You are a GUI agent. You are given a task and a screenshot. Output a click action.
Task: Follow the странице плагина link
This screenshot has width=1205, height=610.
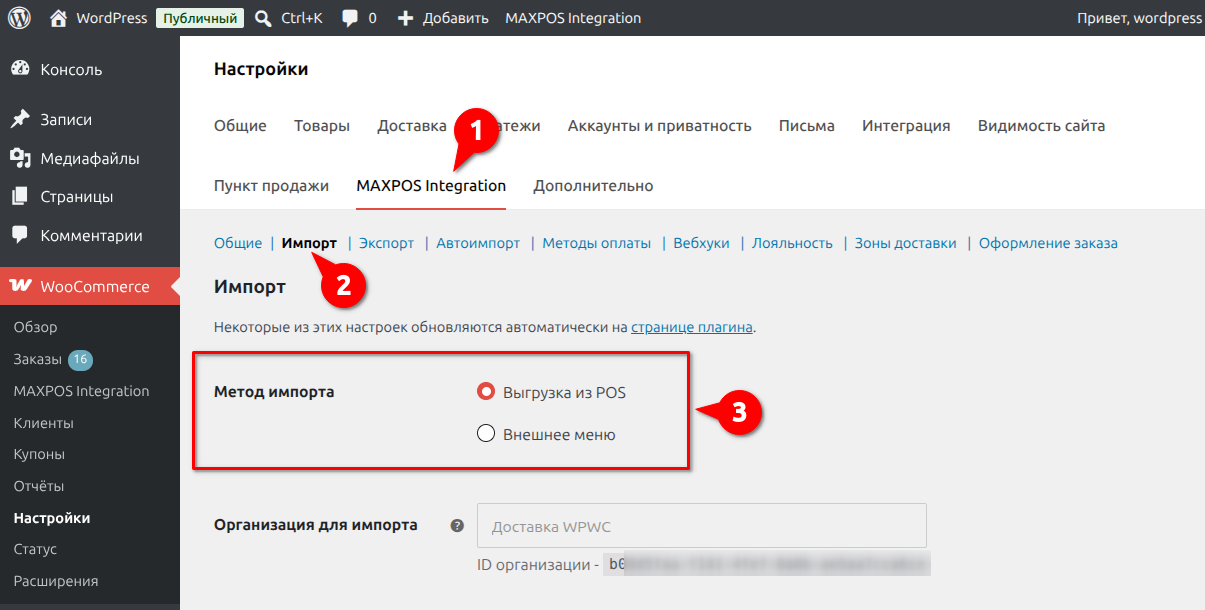692,327
